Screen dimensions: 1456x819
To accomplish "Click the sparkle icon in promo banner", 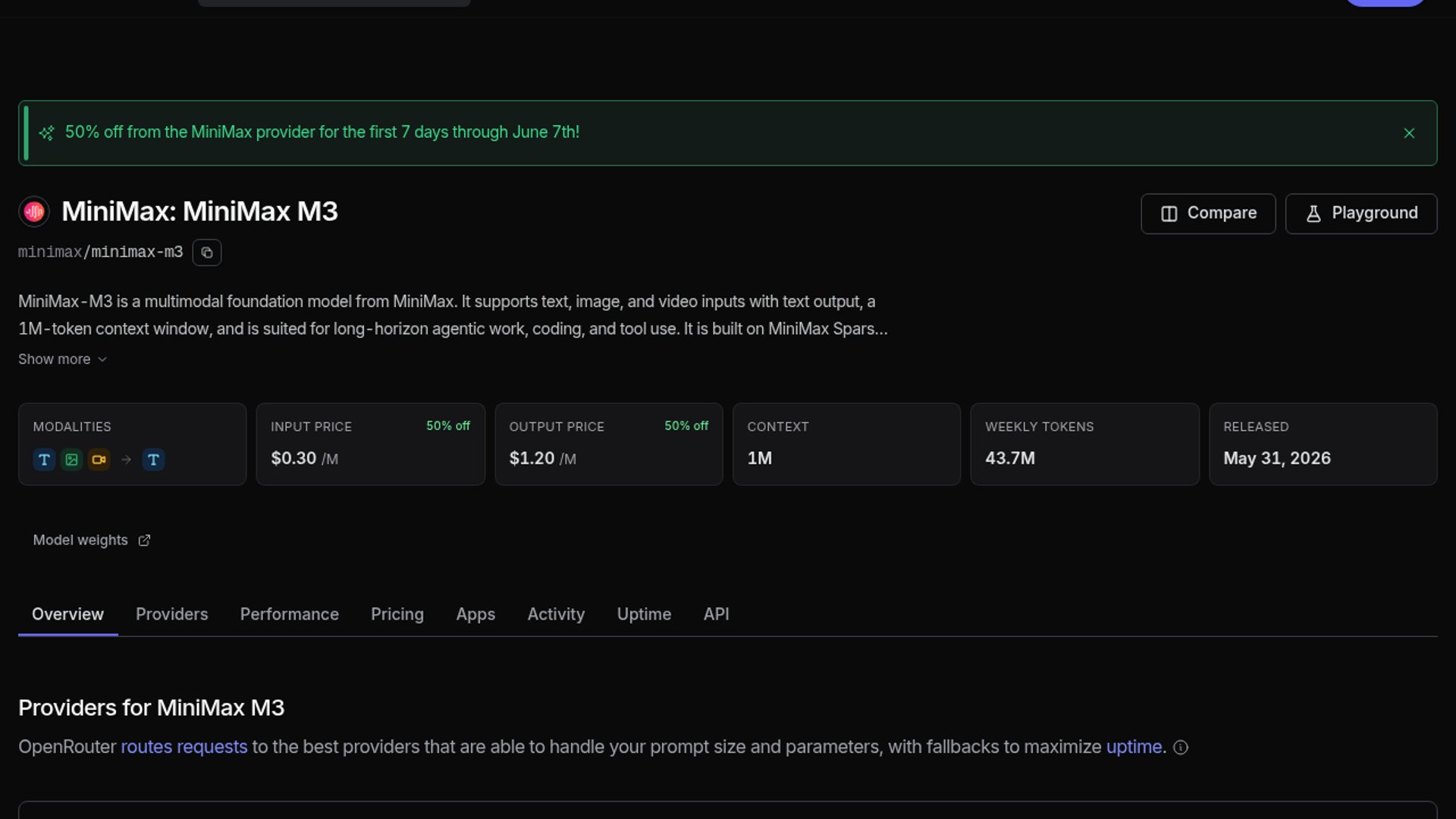I will (47, 133).
